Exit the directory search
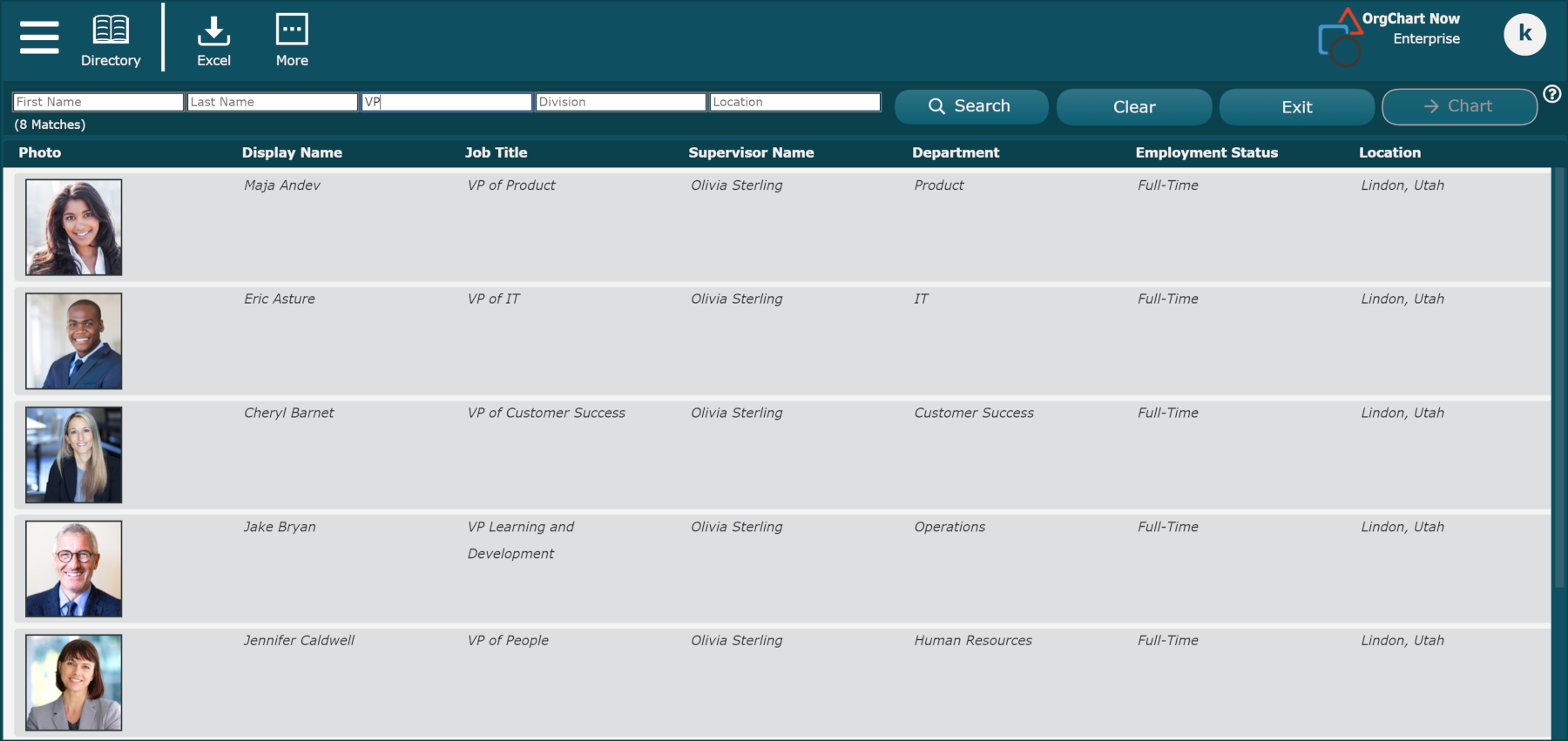 tap(1296, 107)
